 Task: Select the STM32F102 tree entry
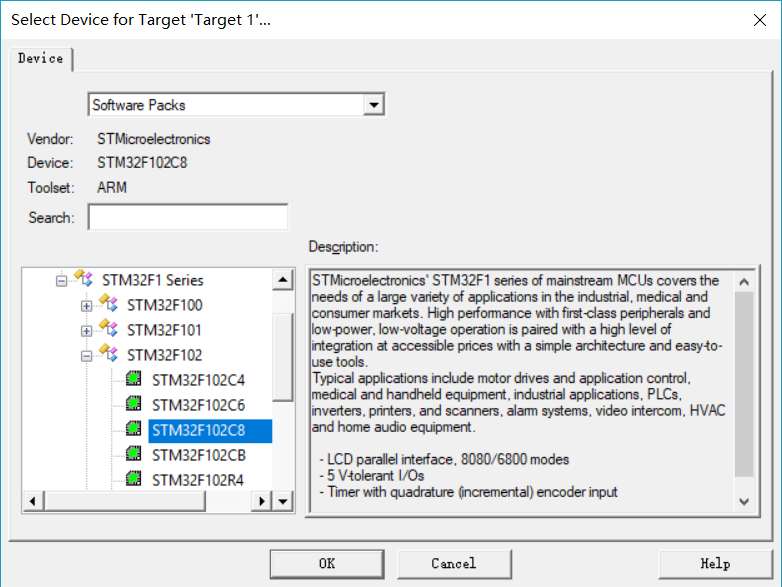(165, 355)
